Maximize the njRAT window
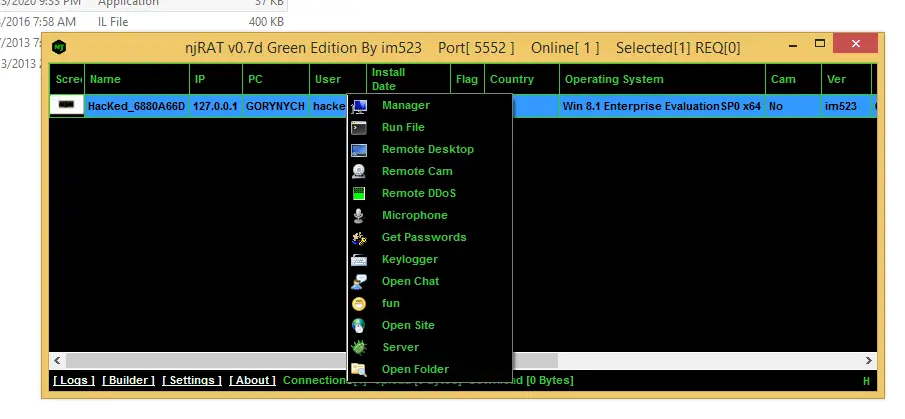The width and height of the screenshot is (905, 419). point(820,44)
